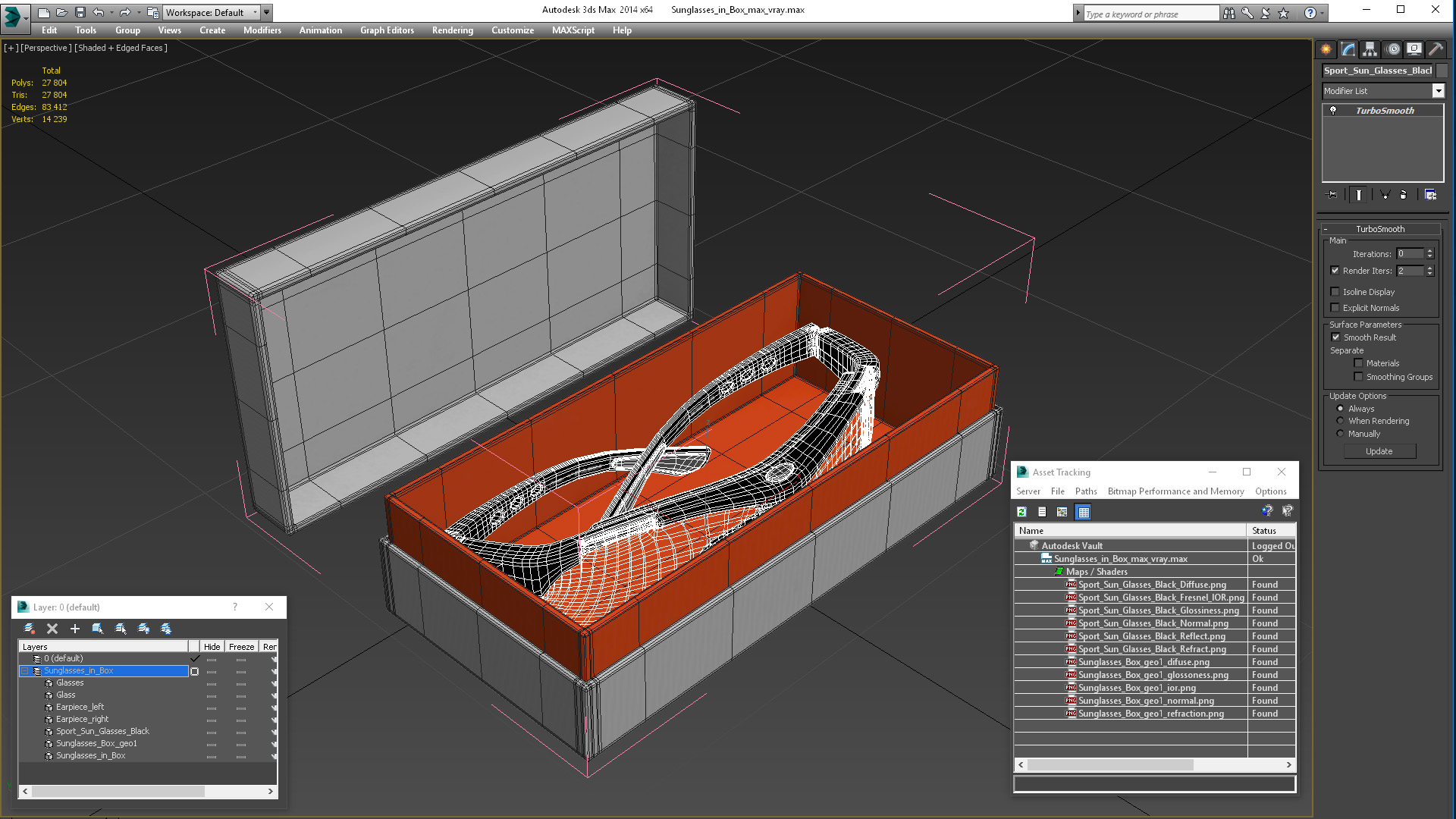Click Layer dialog horizontal scrollbar
The height and width of the screenshot is (819, 1456).
pos(147,791)
